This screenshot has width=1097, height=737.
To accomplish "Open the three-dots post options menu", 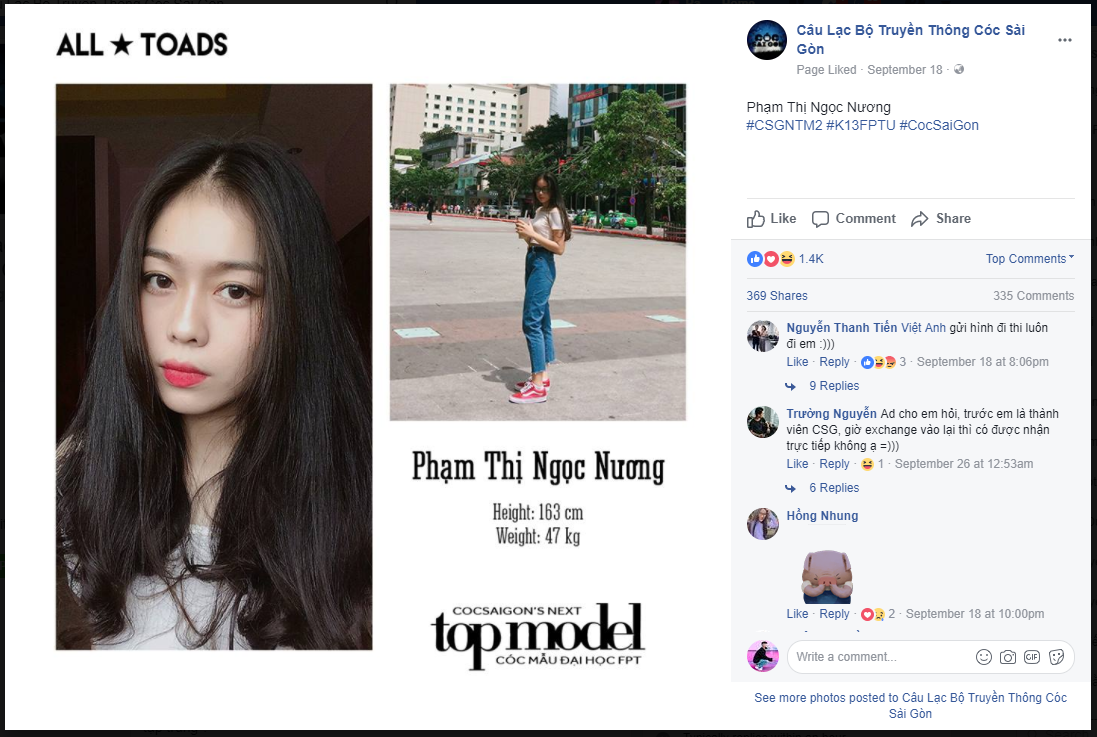I will [1064, 40].
